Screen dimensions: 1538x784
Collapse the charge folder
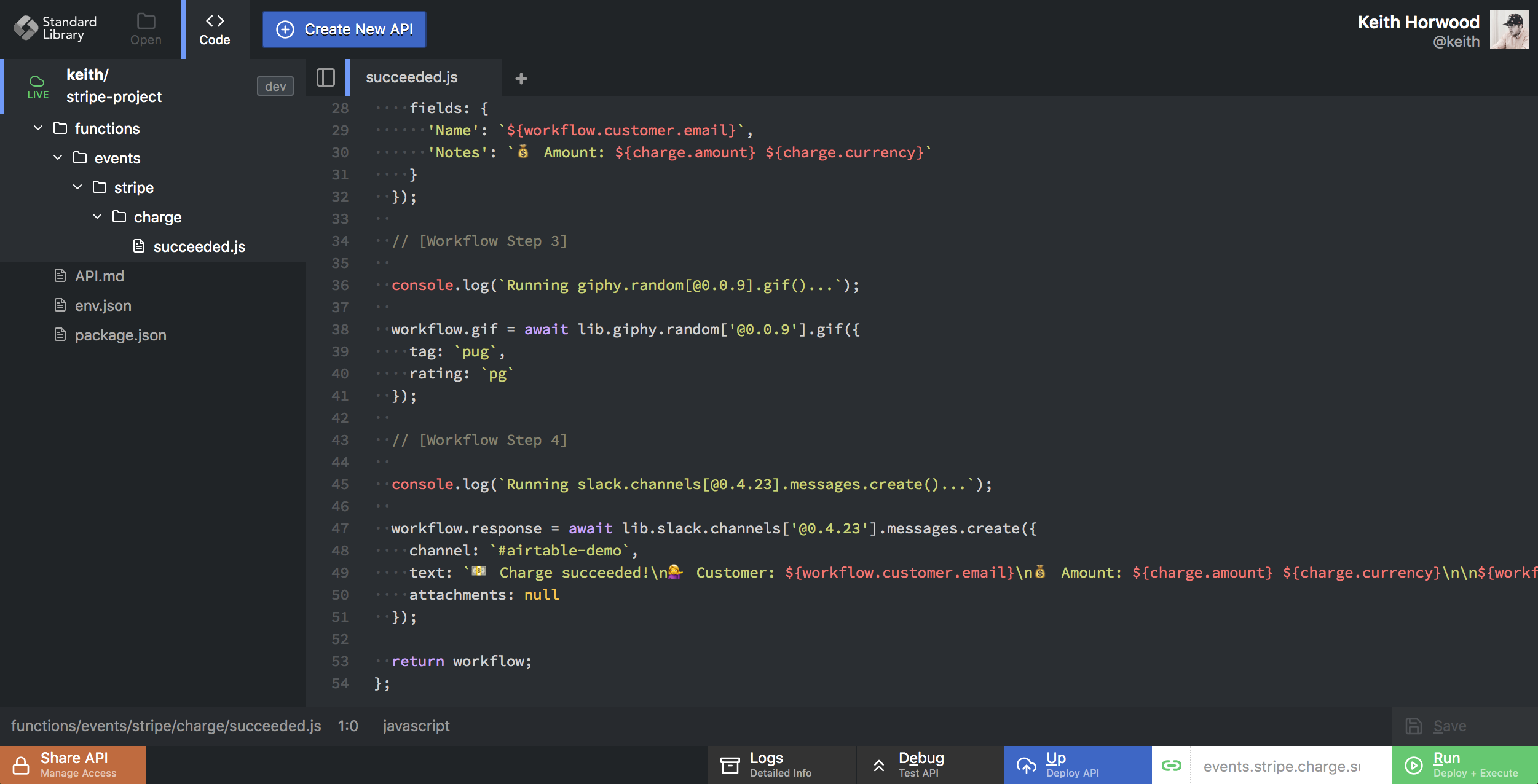(97, 216)
